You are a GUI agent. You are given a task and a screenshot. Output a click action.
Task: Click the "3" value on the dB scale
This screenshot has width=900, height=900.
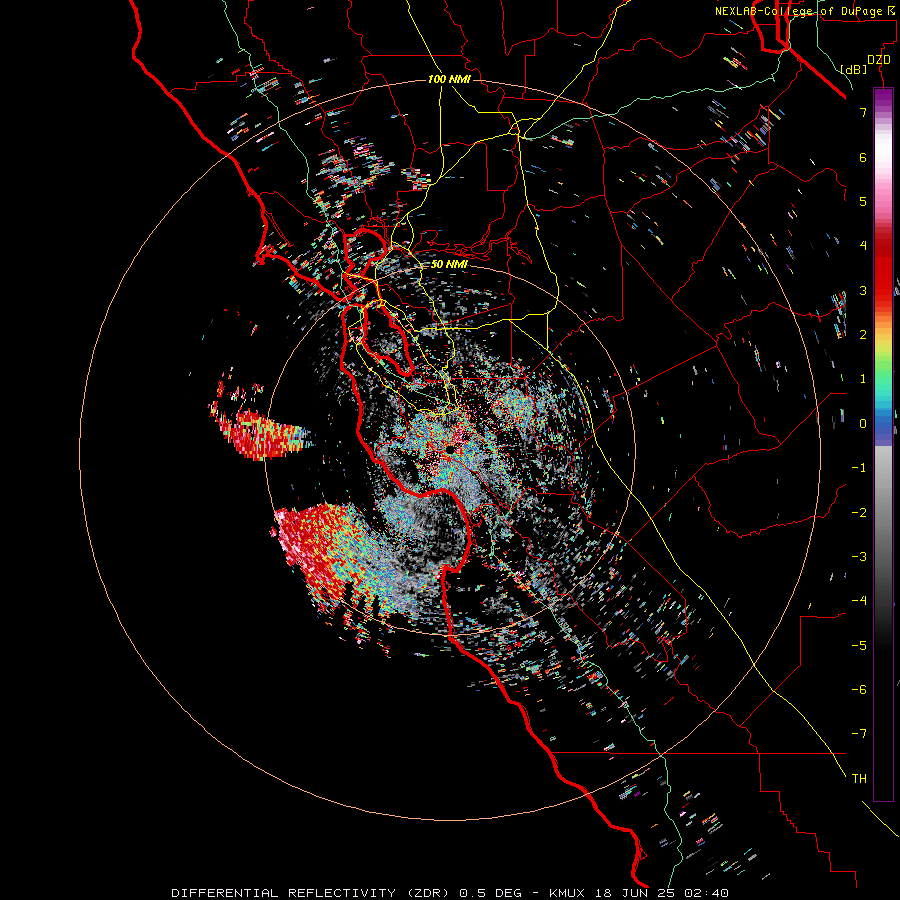pyautogui.click(x=863, y=290)
